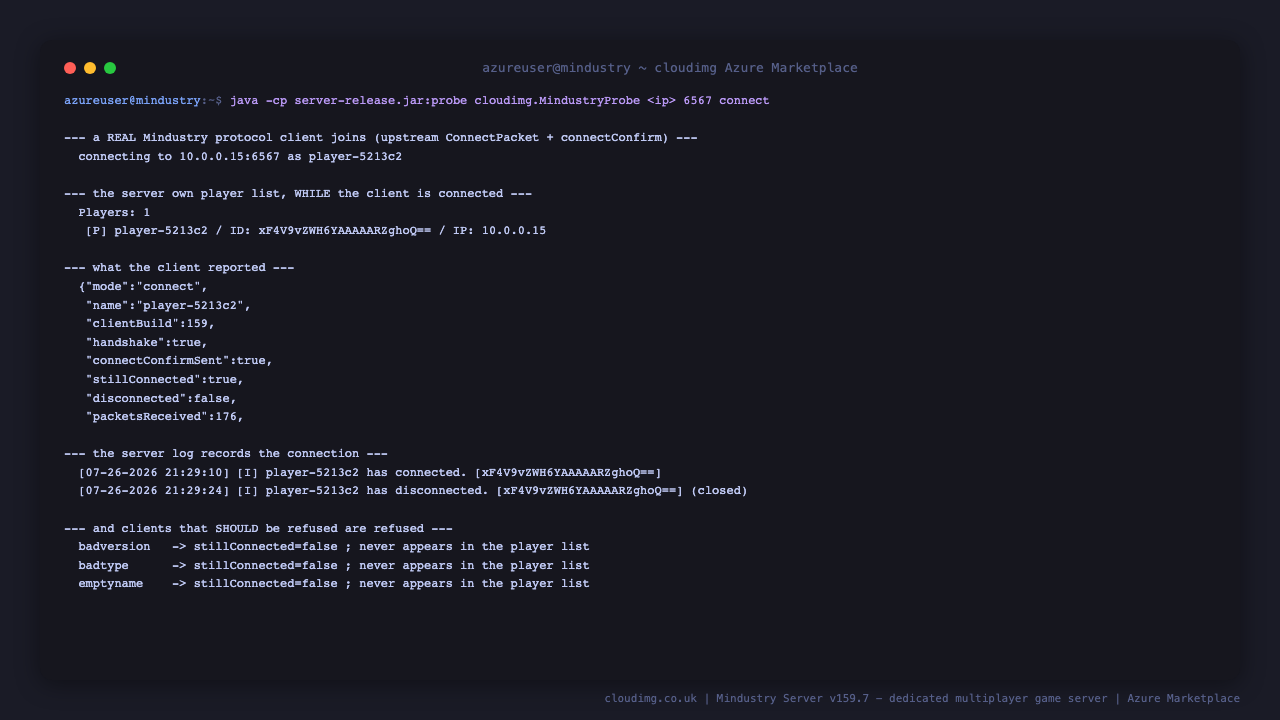Click the {"mode":"connect", line

[x=143, y=287]
